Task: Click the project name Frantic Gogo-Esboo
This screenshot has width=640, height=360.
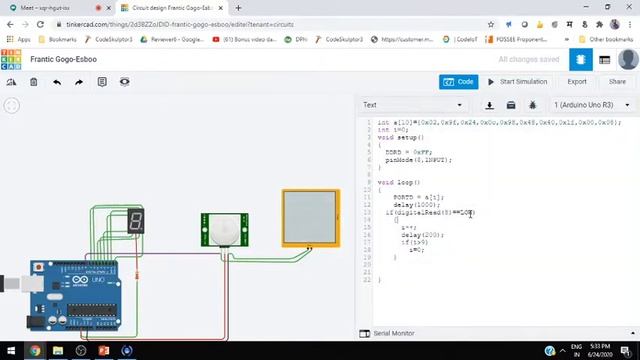Action: pyautogui.click(x=63, y=59)
